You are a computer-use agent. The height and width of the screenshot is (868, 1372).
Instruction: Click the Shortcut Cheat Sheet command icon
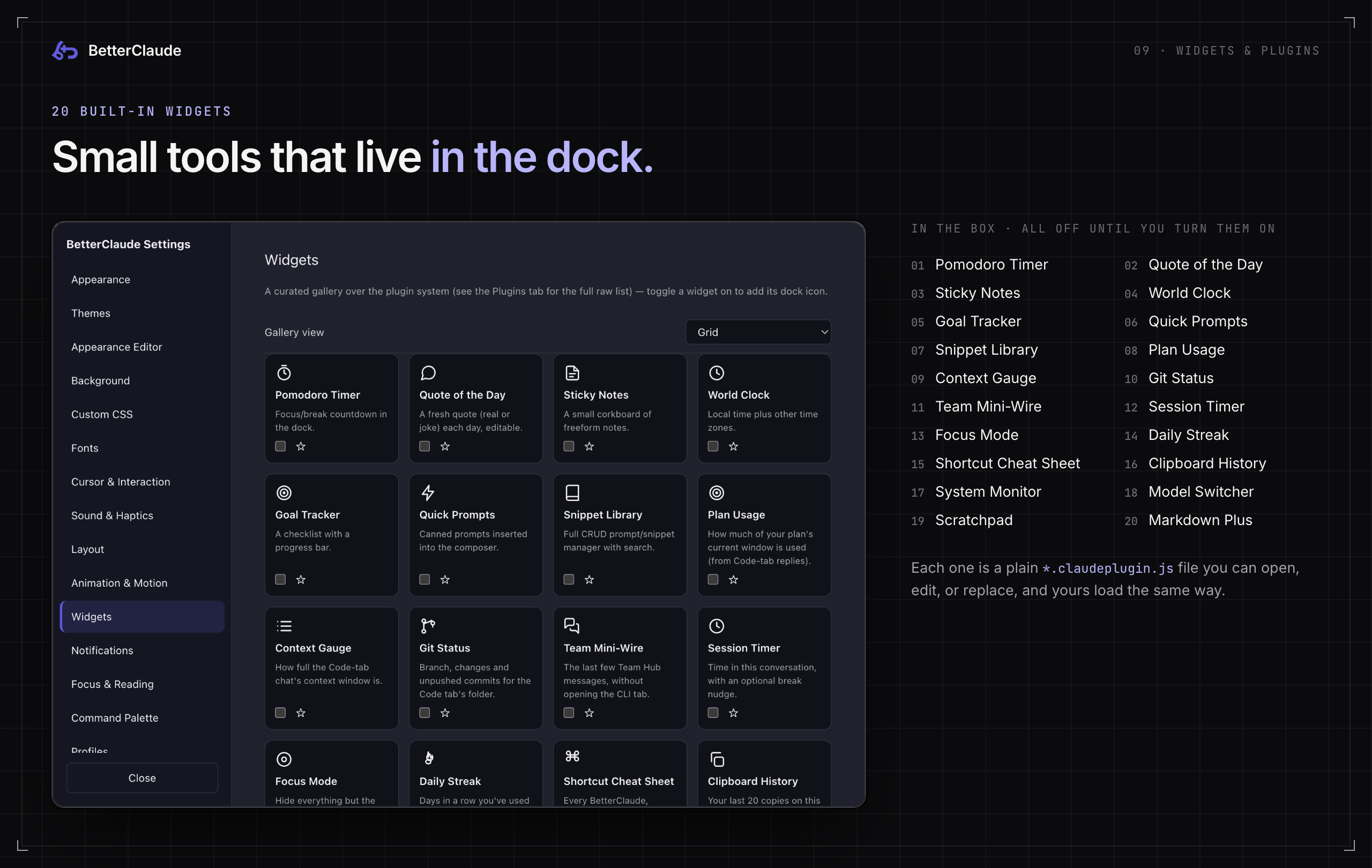pos(572,757)
